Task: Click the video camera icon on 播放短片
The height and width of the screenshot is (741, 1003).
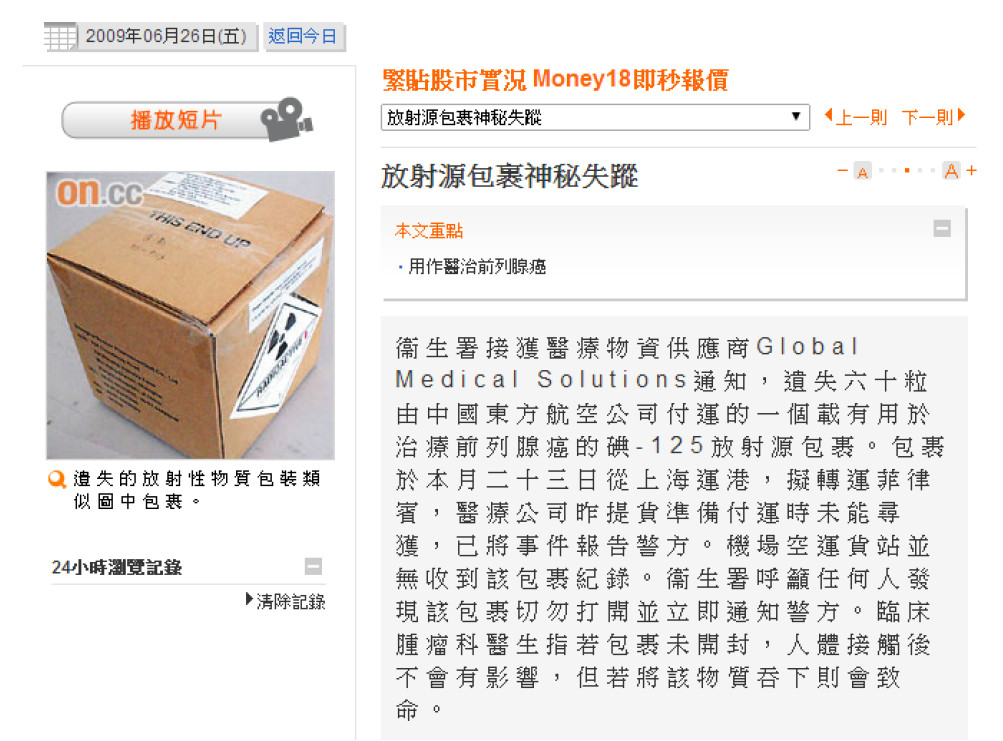Action: [286, 119]
